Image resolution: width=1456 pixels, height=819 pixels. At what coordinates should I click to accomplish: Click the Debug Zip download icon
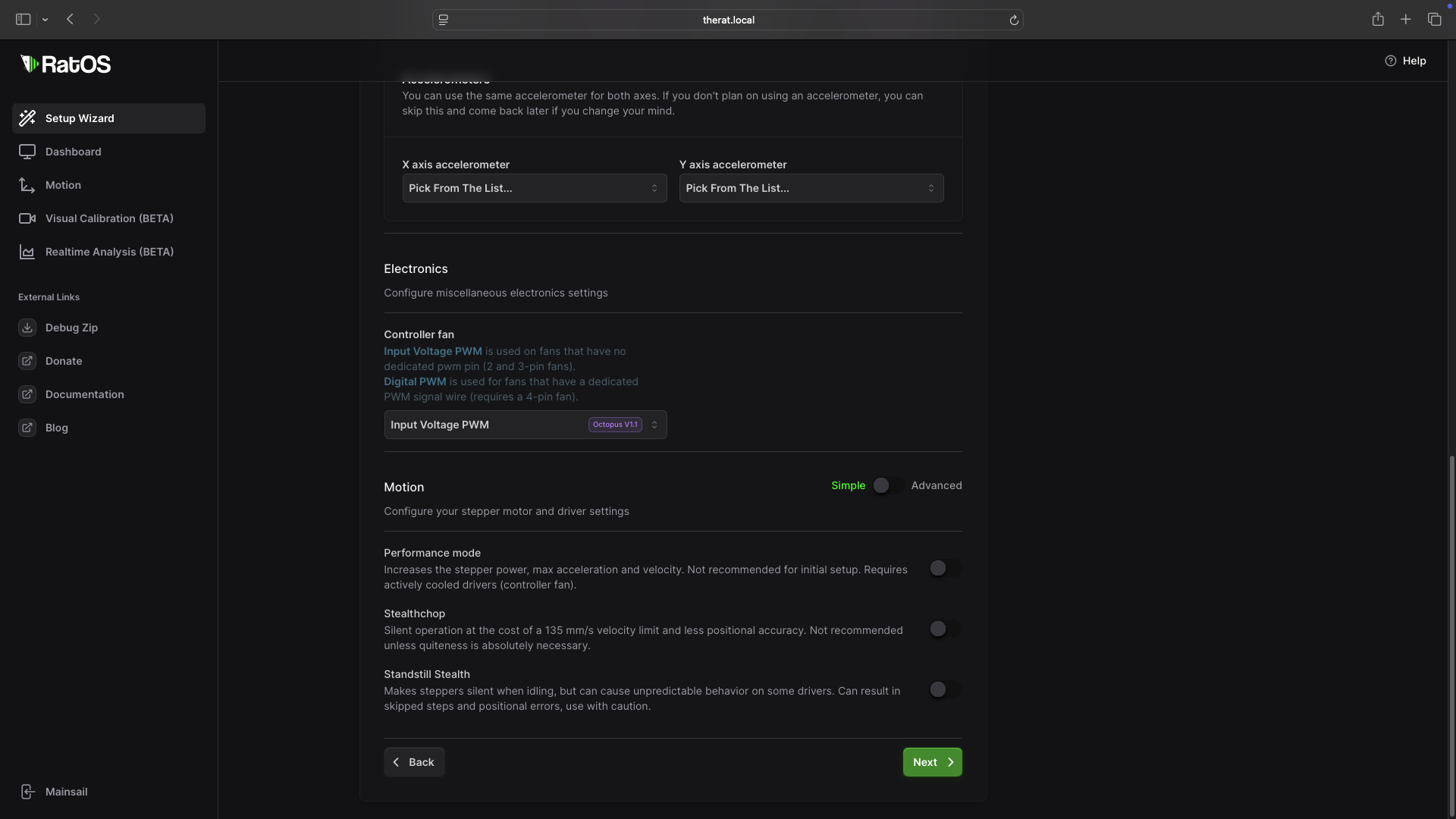pos(27,328)
